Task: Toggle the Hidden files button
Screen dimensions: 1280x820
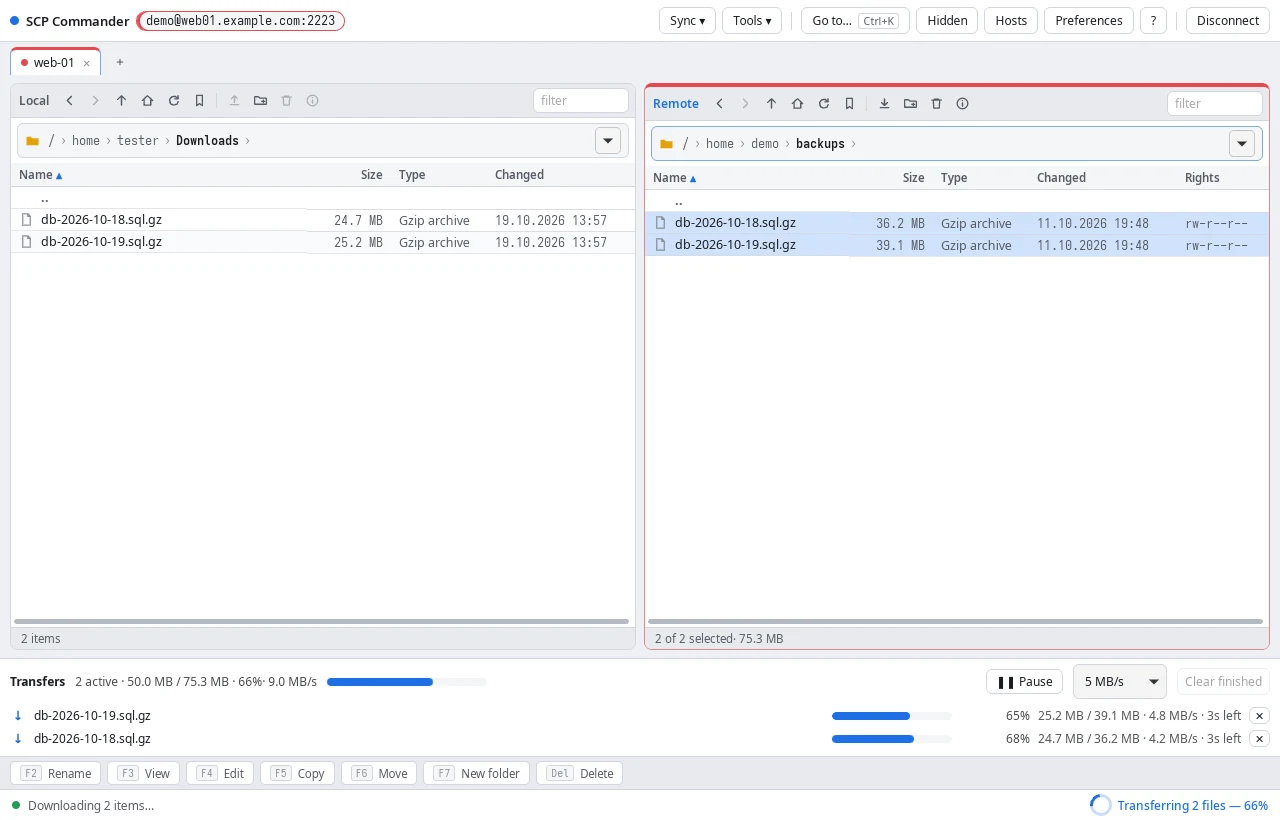Action: [947, 21]
